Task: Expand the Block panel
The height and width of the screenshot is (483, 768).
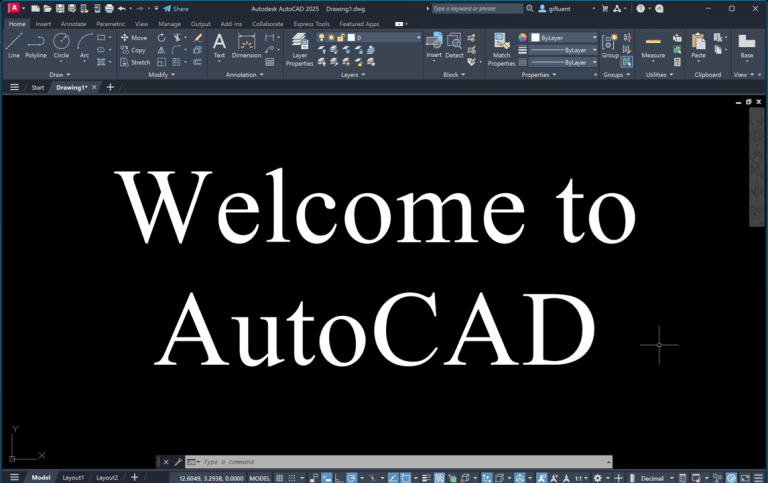Action: (x=454, y=74)
